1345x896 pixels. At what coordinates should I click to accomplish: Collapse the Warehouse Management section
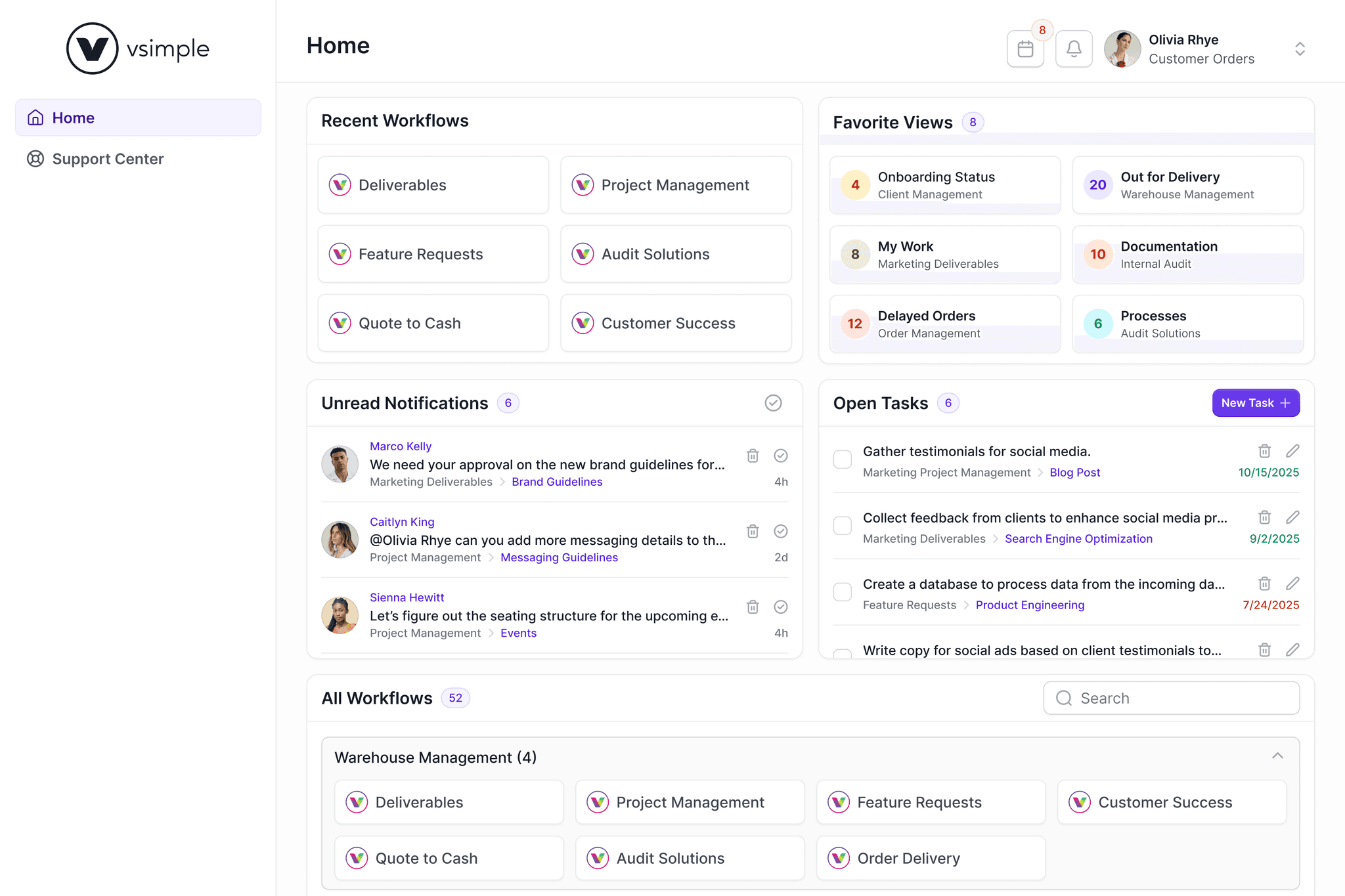click(x=1277, y=756)
